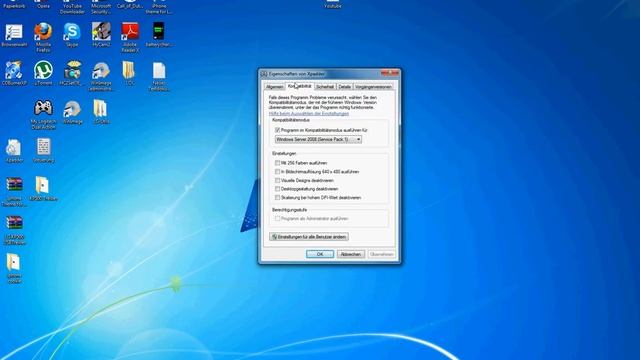
Task: Open the WinImage shortcut beside the folder
Action: coord(101,76)
